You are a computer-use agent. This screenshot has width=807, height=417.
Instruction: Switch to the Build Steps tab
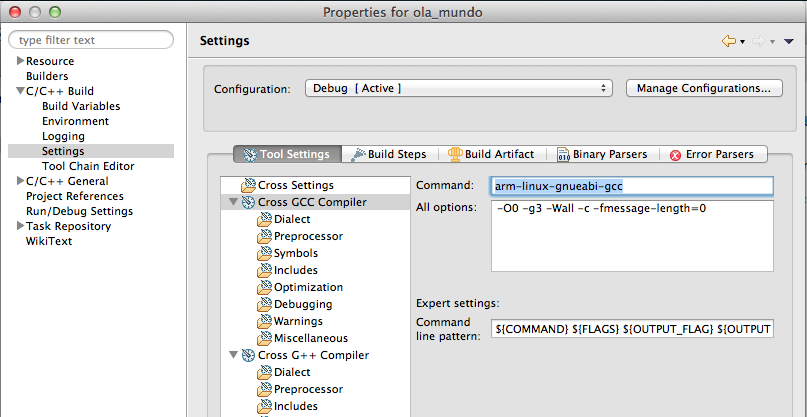(x=390, y=154)
